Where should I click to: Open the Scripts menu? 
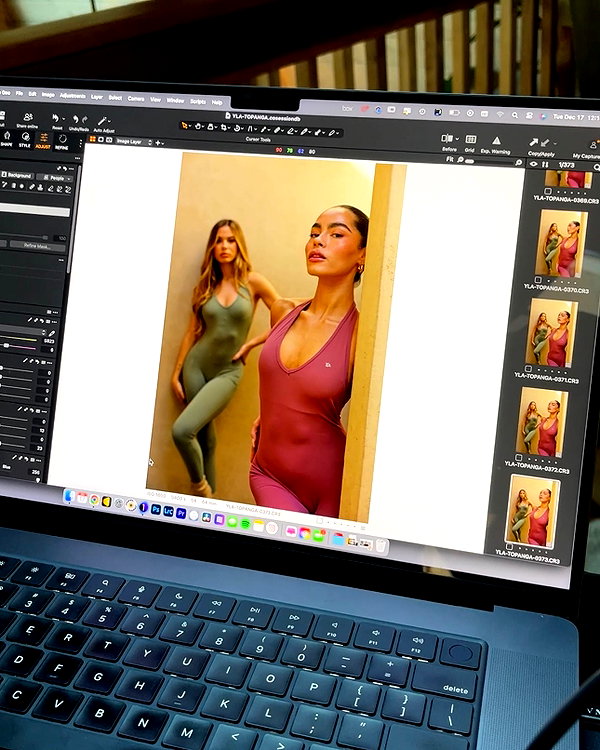tap(198, 101)
